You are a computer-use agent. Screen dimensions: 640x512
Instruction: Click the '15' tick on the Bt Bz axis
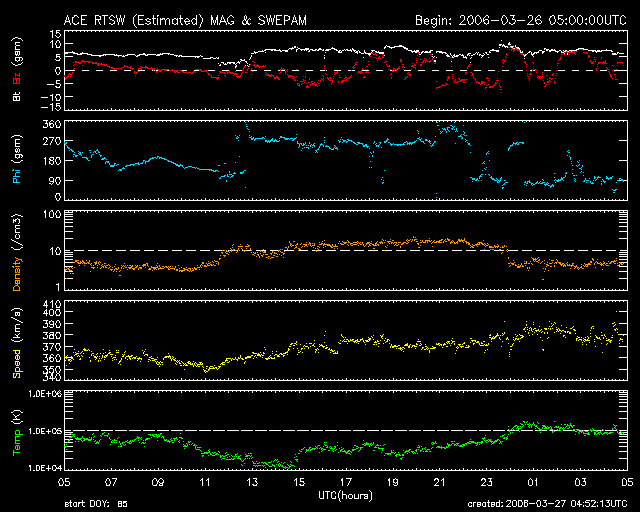tap(56, 34)
